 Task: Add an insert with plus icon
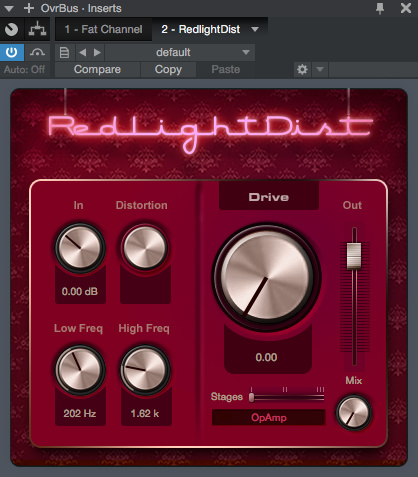[x=29, y=8]
